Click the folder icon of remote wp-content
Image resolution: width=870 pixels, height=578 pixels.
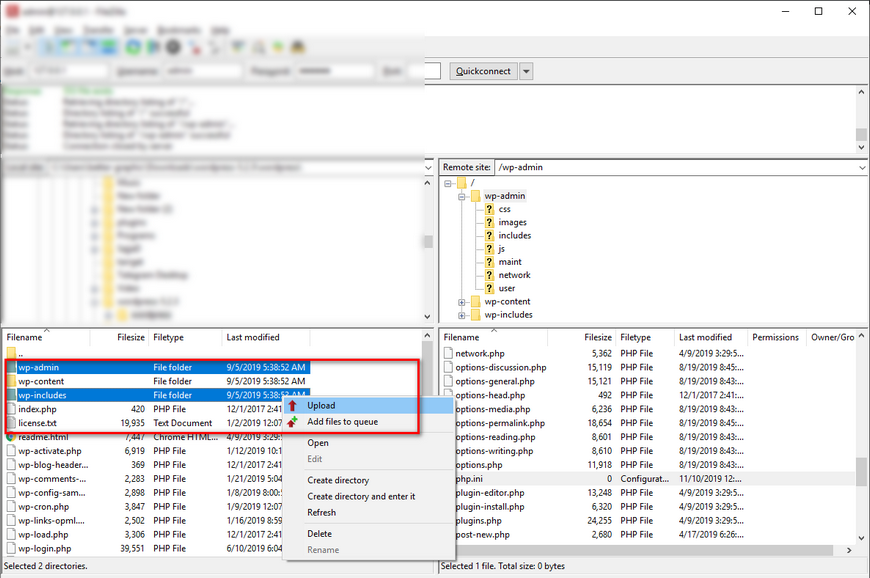475,302
